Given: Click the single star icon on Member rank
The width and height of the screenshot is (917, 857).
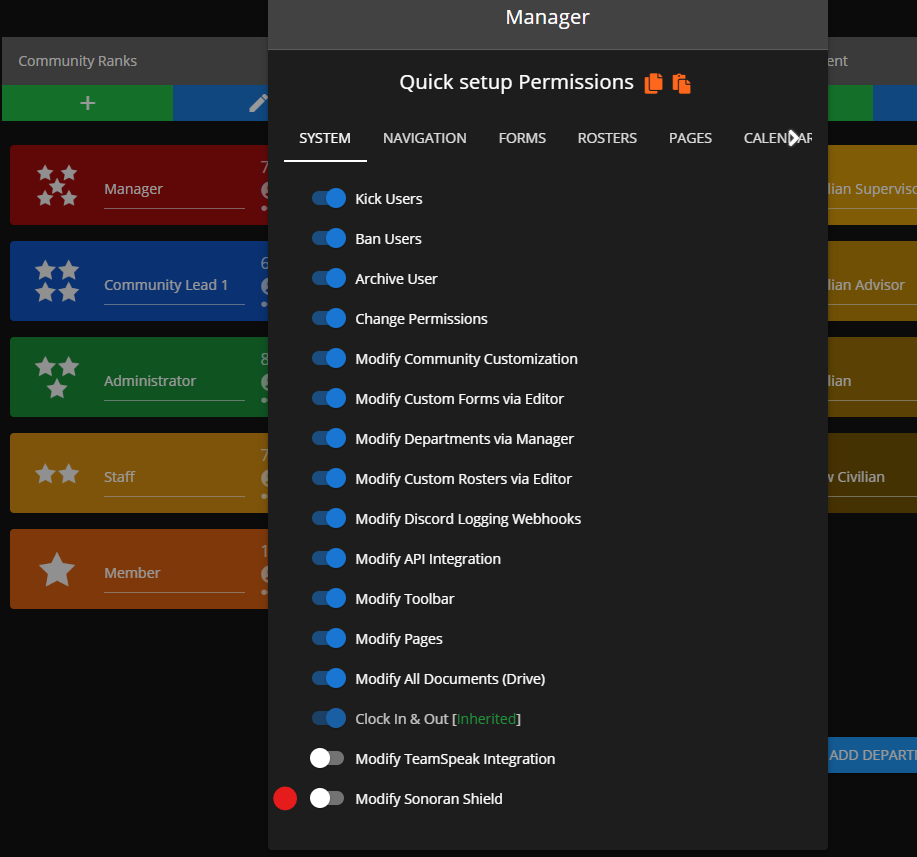Looking at the screenshot, I should (57, 570).
